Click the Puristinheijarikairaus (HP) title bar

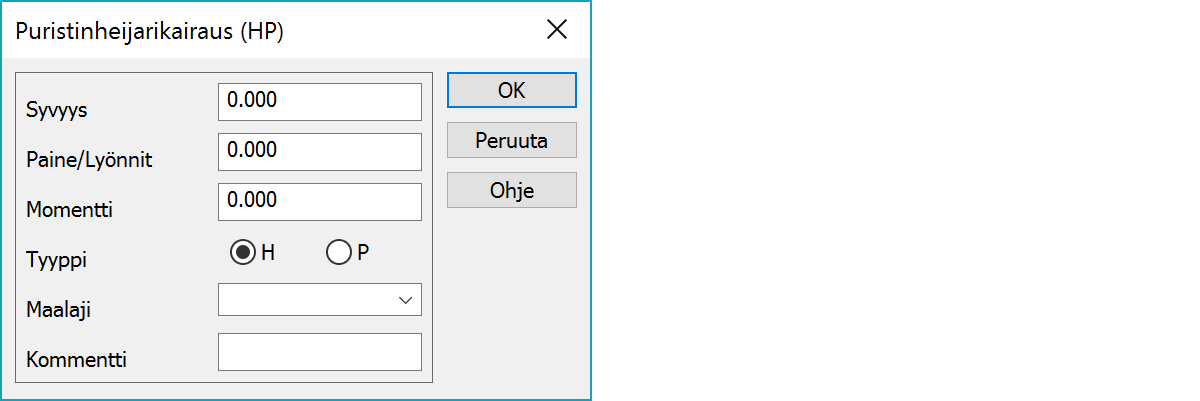150,31
